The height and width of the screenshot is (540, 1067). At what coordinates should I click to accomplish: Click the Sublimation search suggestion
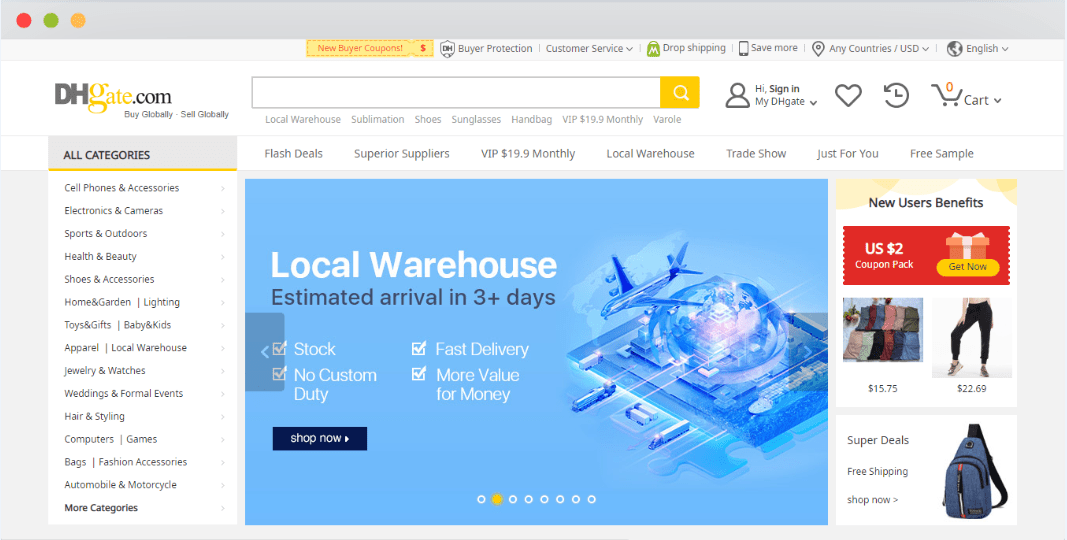click(x=378, y=120)
